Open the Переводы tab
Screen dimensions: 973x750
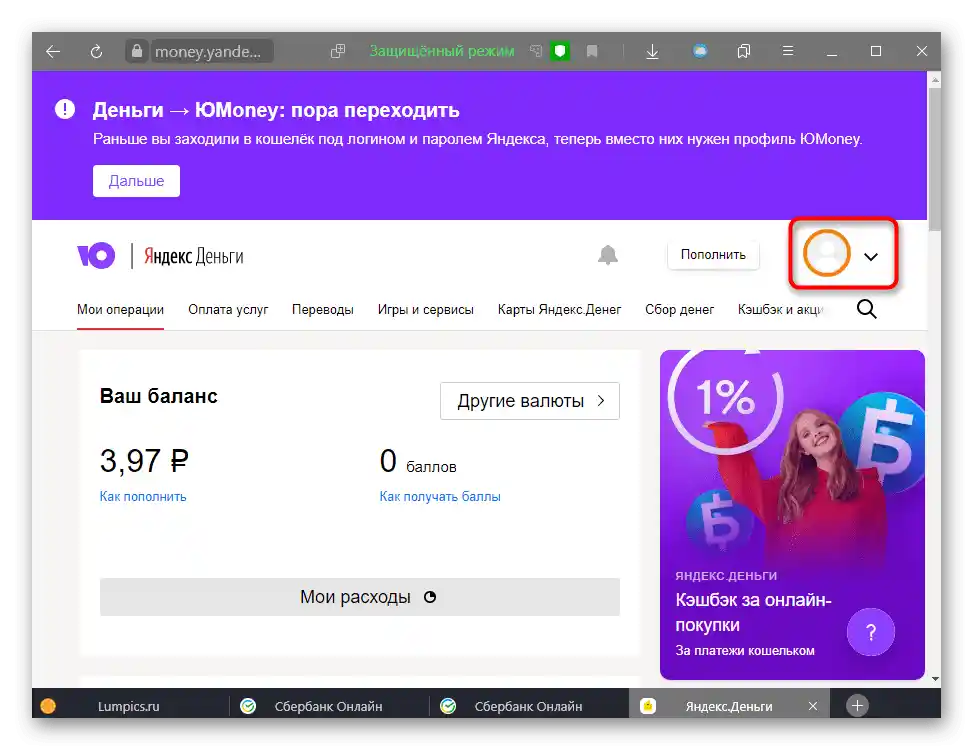click(x=323, y=310)
